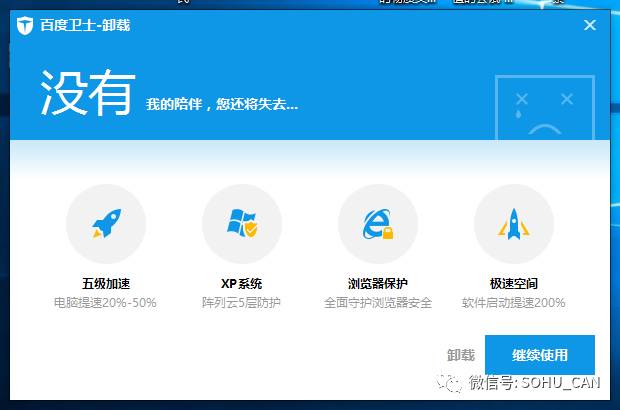Click the 继续使用 button
The height and width of the screenshot is (410, 620).
[540, 354]
